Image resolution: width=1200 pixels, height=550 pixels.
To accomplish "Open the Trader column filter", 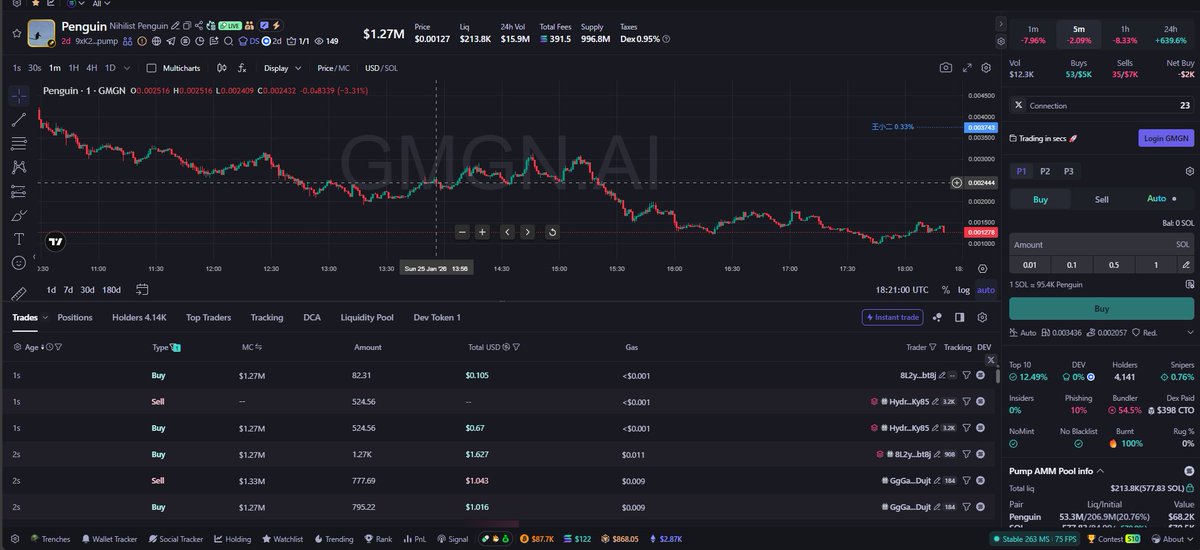I will click(x=933, y=347).
